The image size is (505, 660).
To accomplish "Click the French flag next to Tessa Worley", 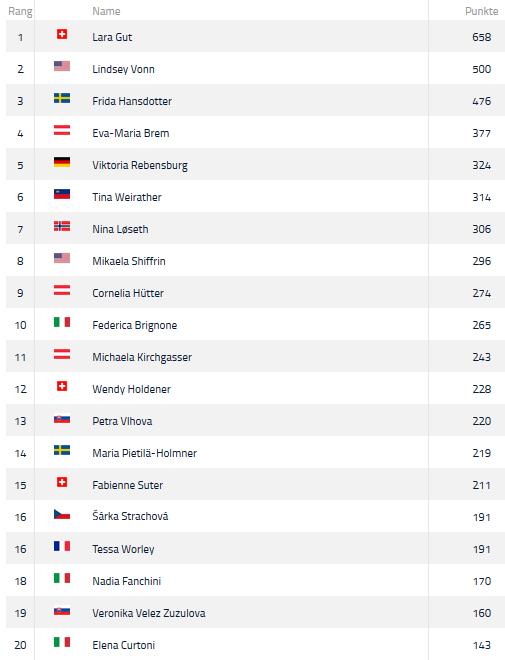I will click(x=62, y=546).
